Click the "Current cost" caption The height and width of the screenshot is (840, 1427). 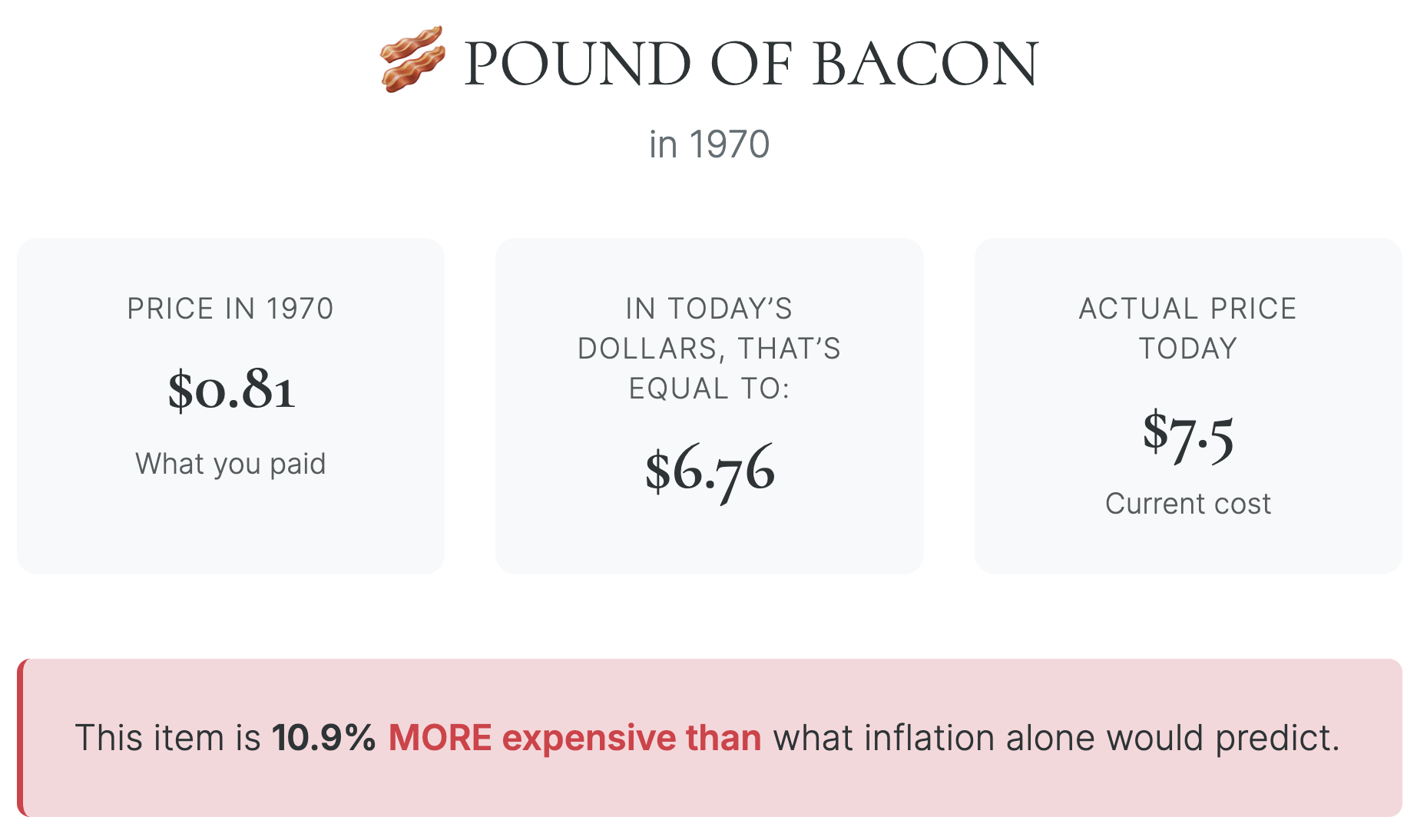click(1187, 504)
